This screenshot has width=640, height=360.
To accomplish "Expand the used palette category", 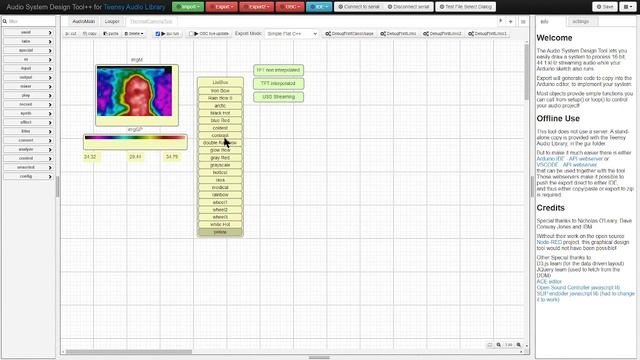I will click(28, 32).
